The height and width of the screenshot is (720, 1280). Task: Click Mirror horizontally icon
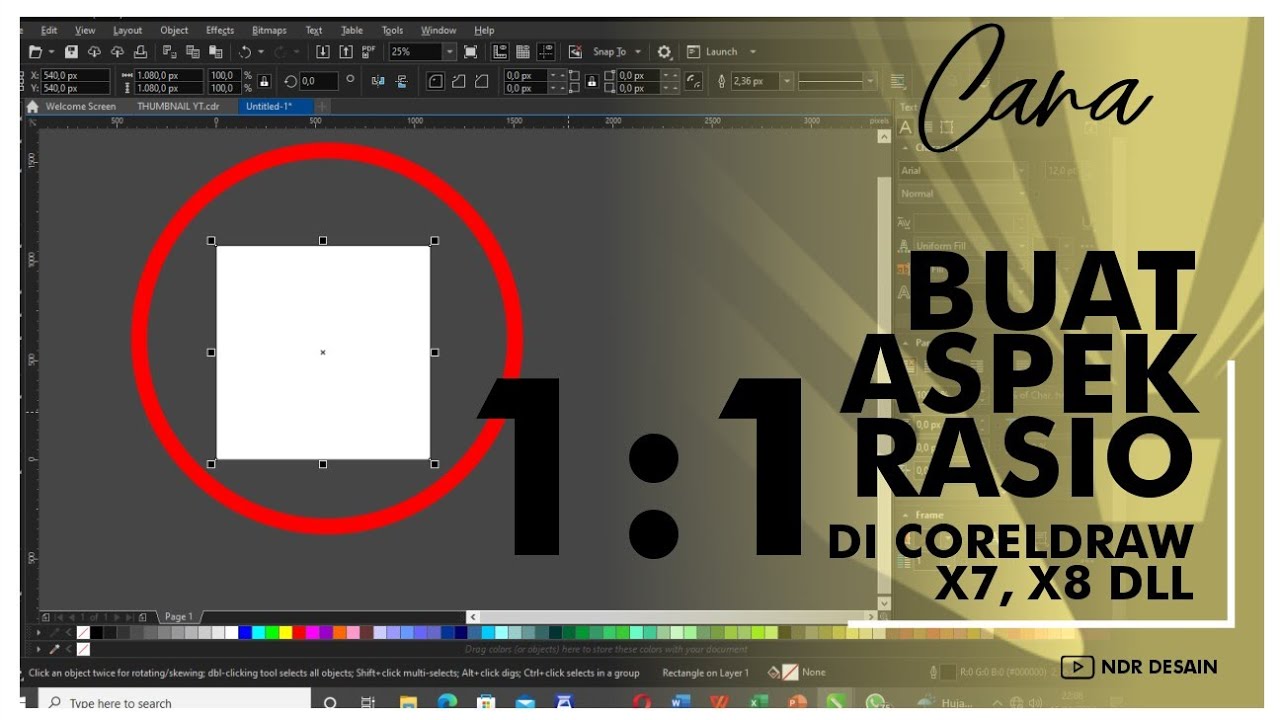(378, 81)
